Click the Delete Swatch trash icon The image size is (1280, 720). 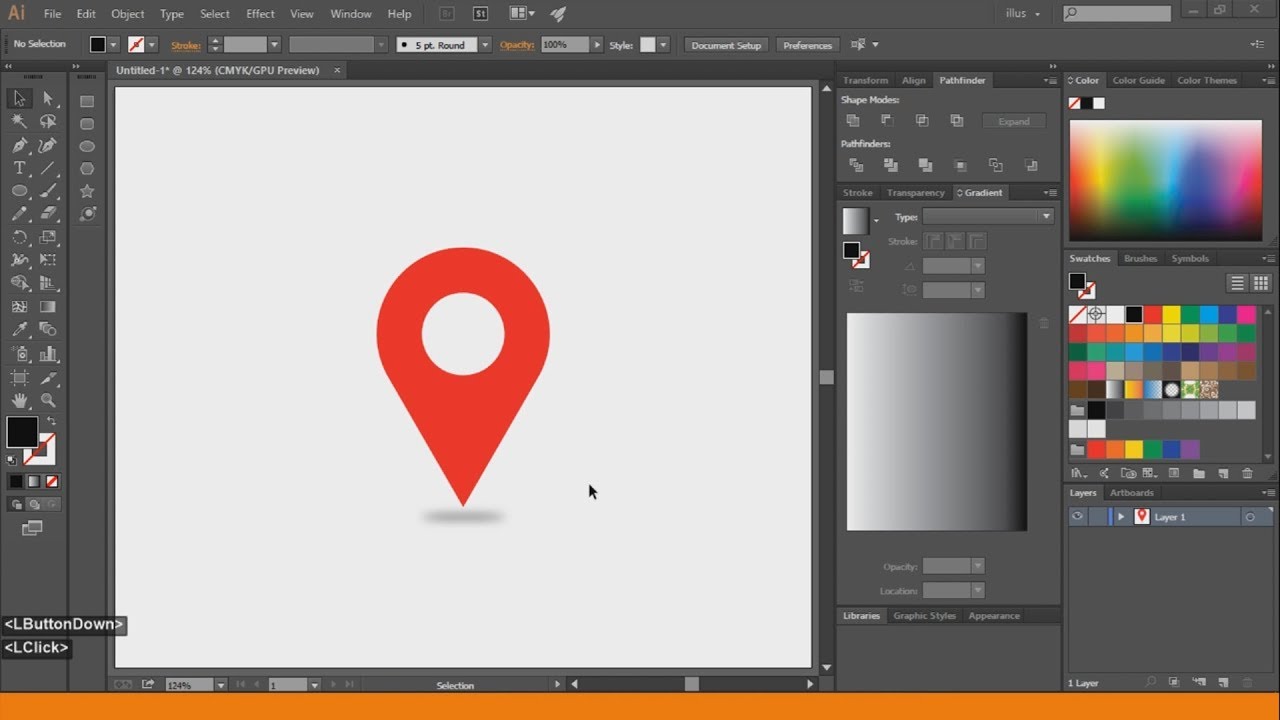1247,473
